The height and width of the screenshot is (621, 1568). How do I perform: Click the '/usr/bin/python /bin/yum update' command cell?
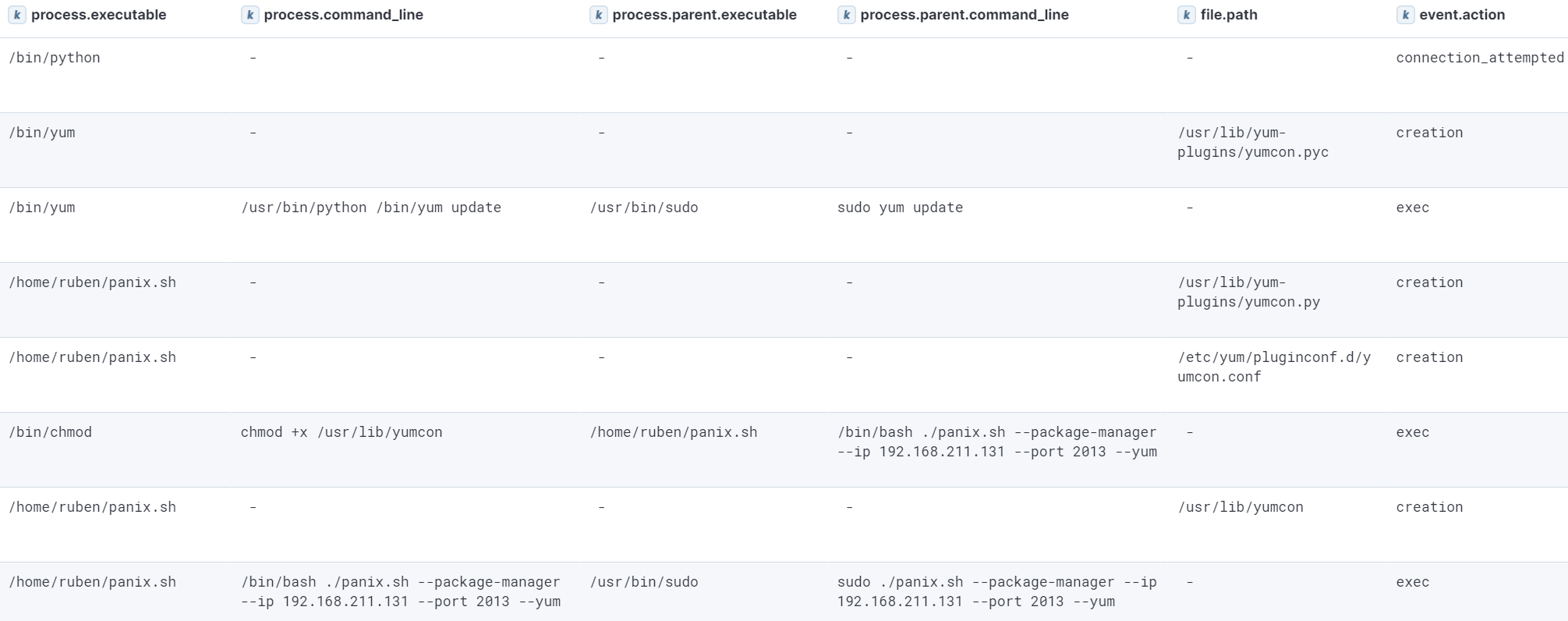[371, 208]
